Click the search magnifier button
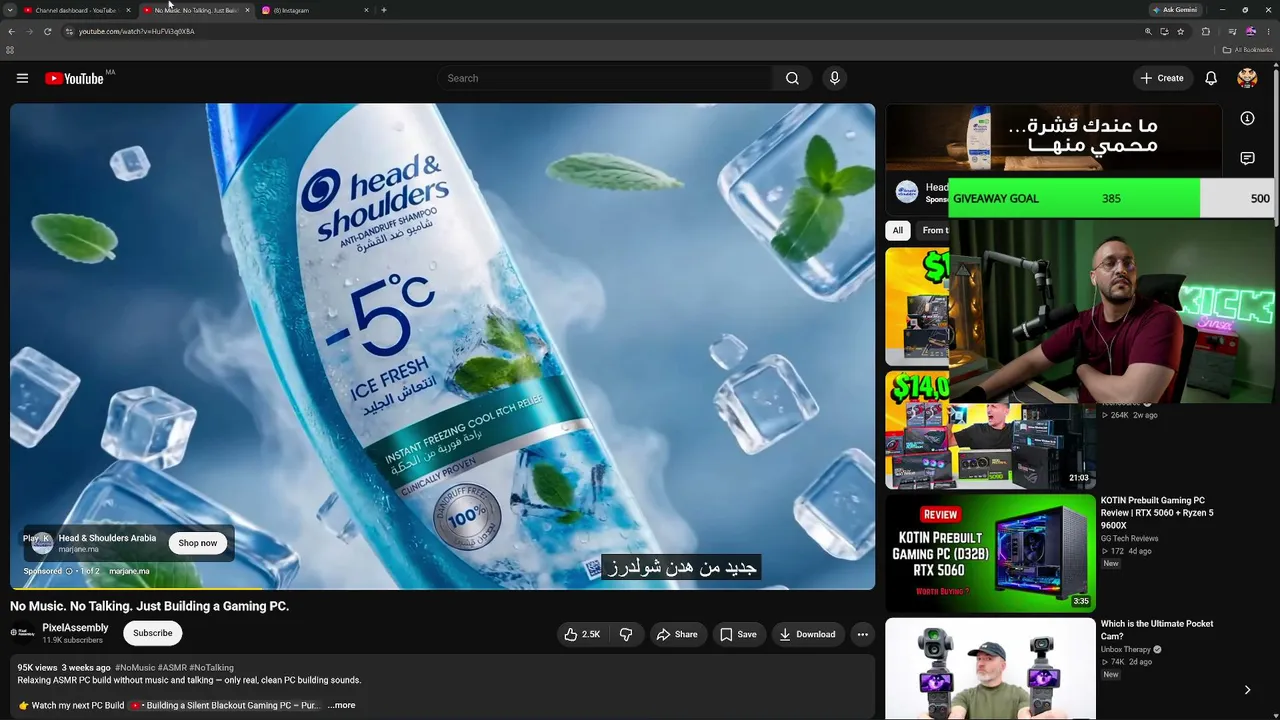Image resolution: width=1280 pixels, height=720 pixels. point(792,78)
